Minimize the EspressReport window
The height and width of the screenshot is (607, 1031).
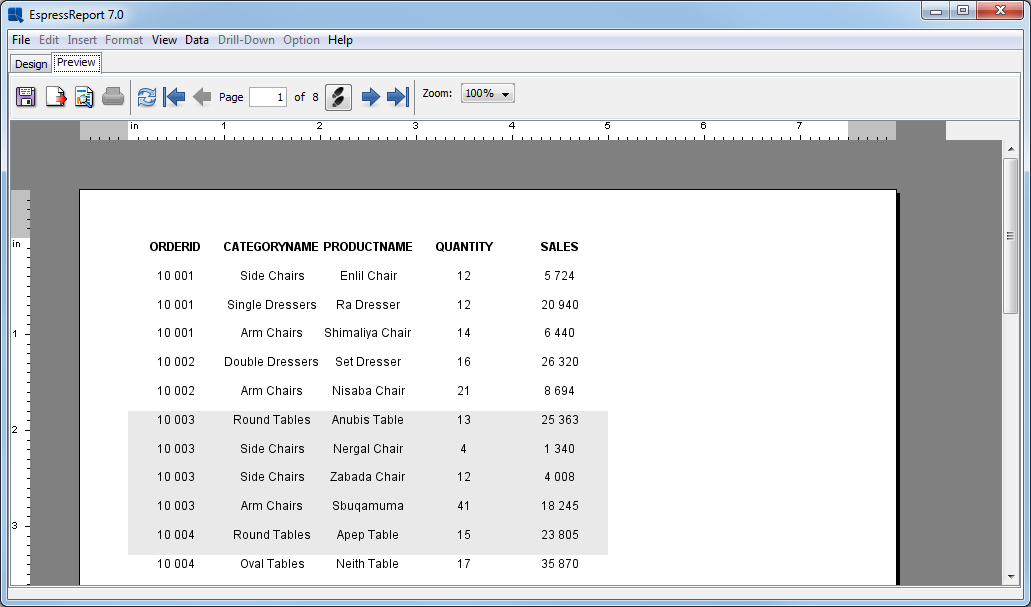(936, 11)
